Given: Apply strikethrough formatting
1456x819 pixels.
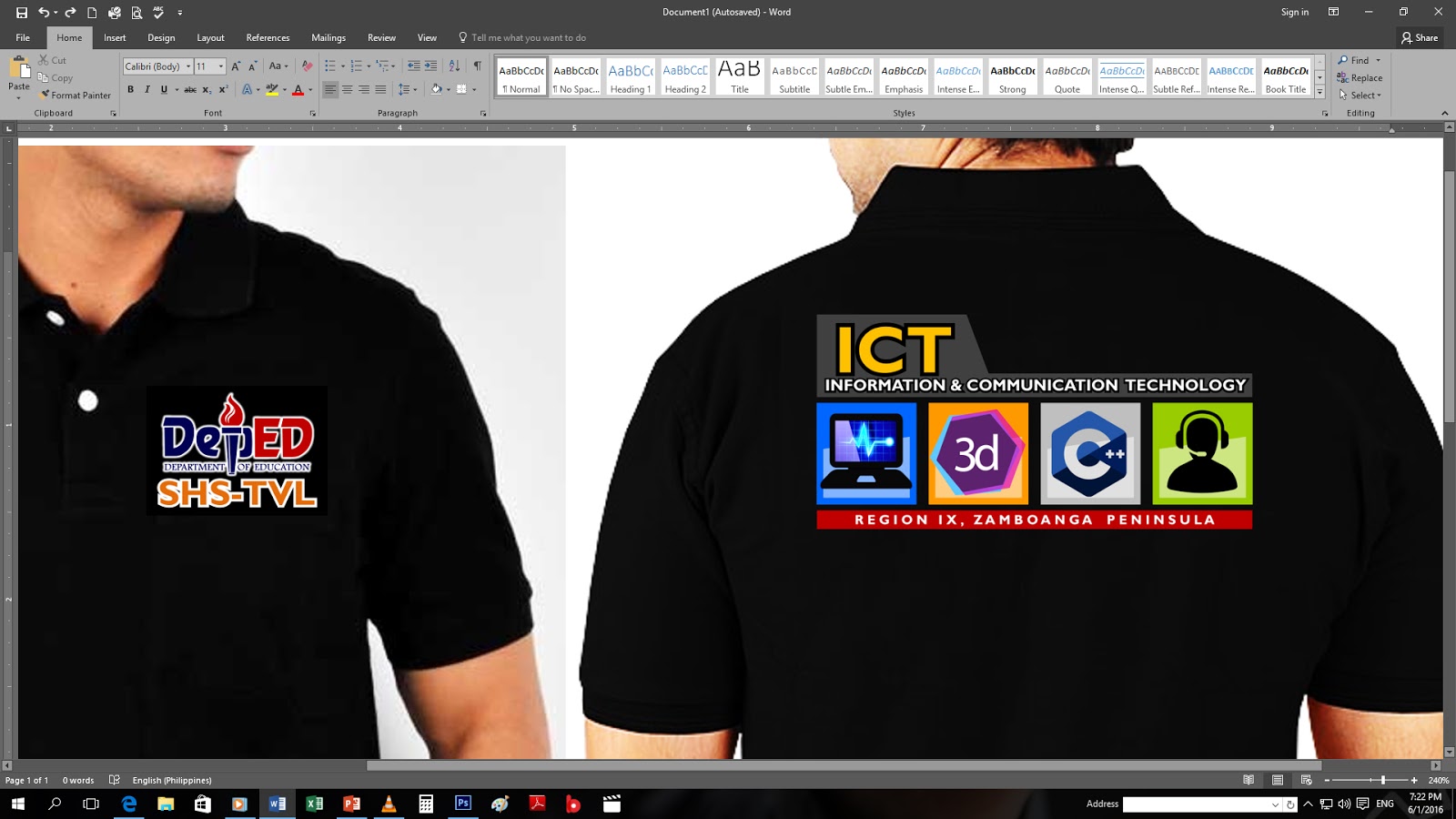Looking at the screenshot, I should pyautogui.click(x=192, y=89).
